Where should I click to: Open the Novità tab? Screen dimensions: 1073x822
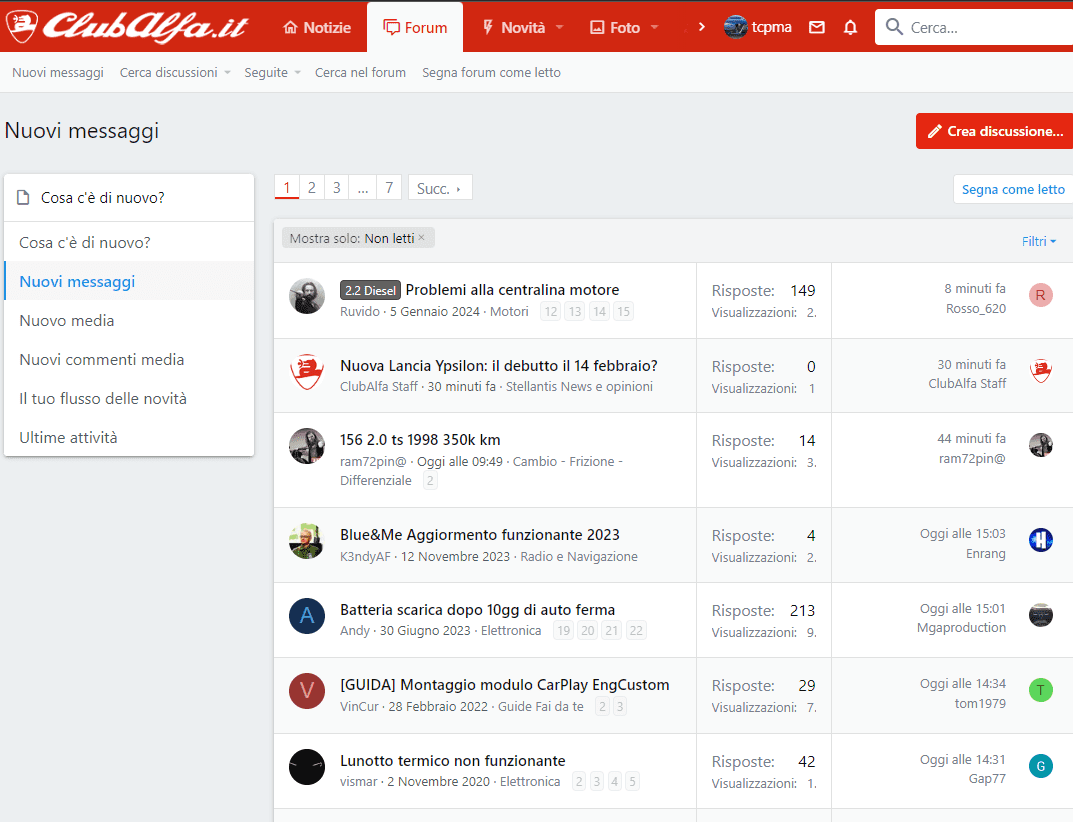[515, 27]
